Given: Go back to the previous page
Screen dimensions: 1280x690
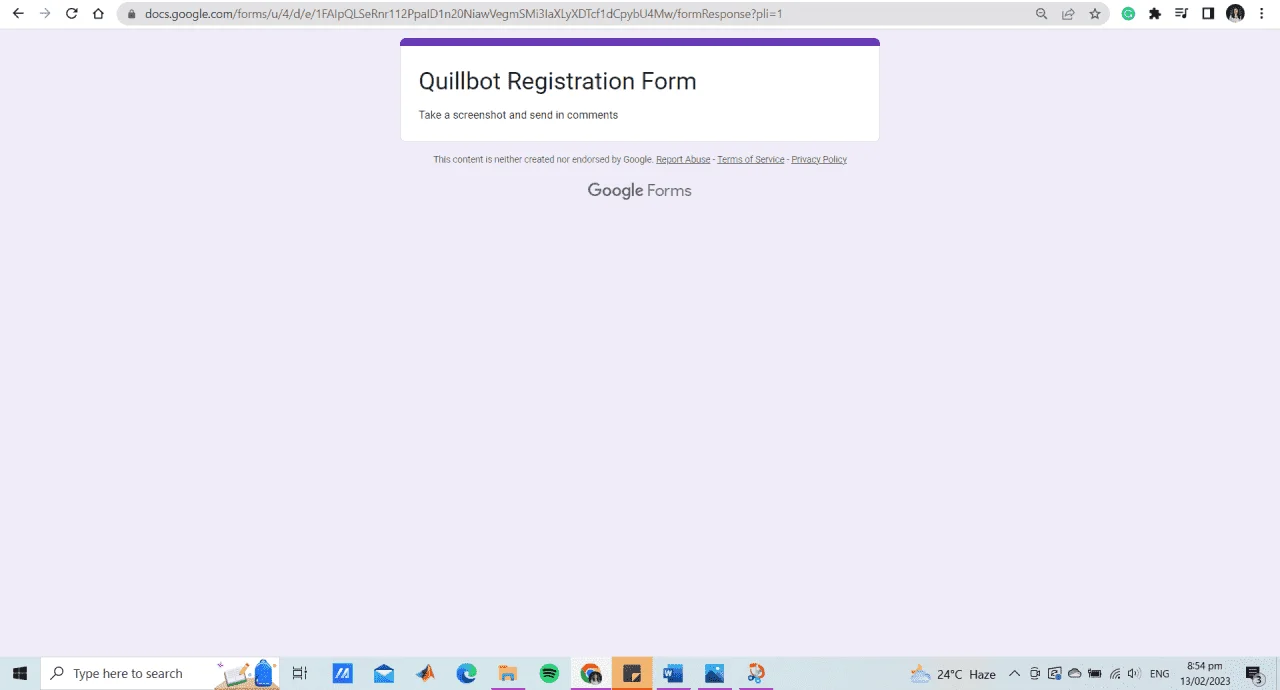Looking at the screenshot, I should tap(17, 14).
